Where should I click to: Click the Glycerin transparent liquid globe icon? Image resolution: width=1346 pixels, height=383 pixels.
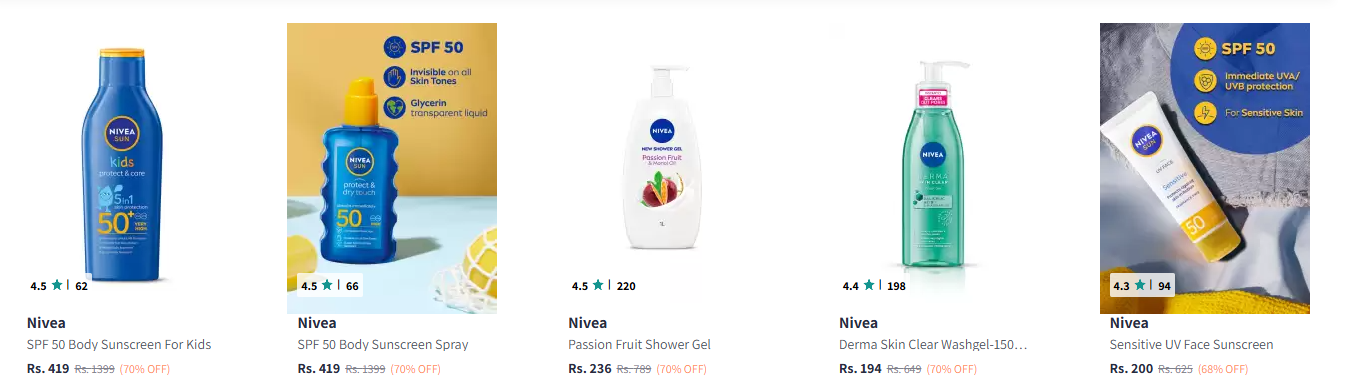(393, 107)
